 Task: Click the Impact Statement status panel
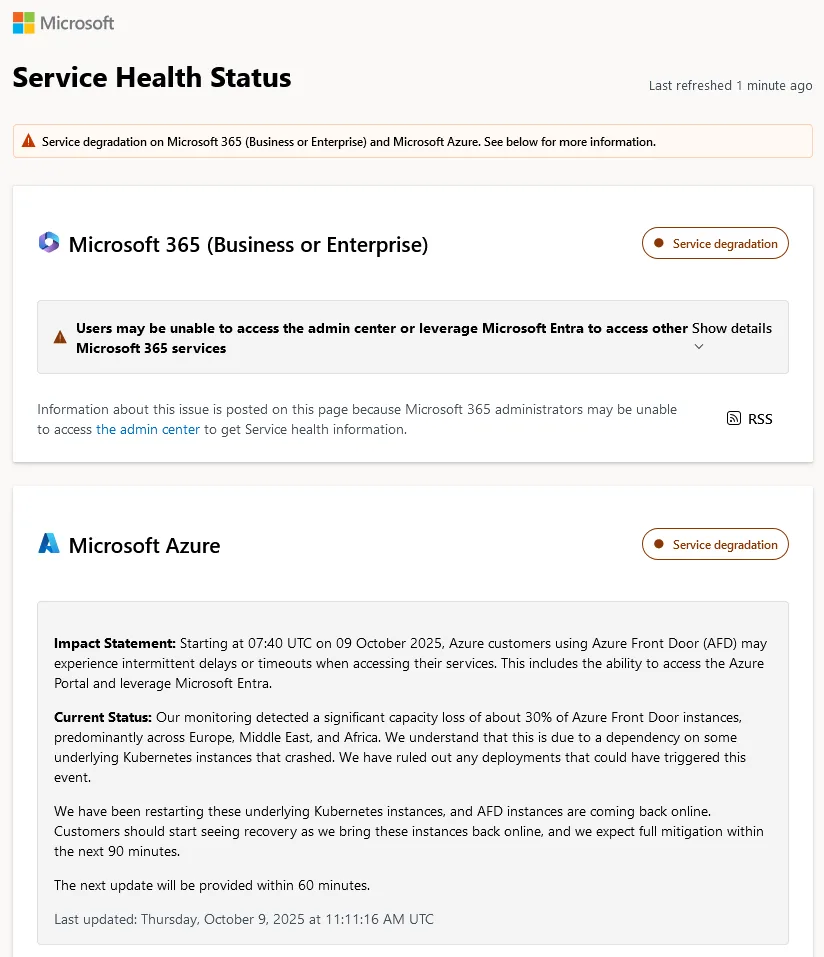coord(412,780)
